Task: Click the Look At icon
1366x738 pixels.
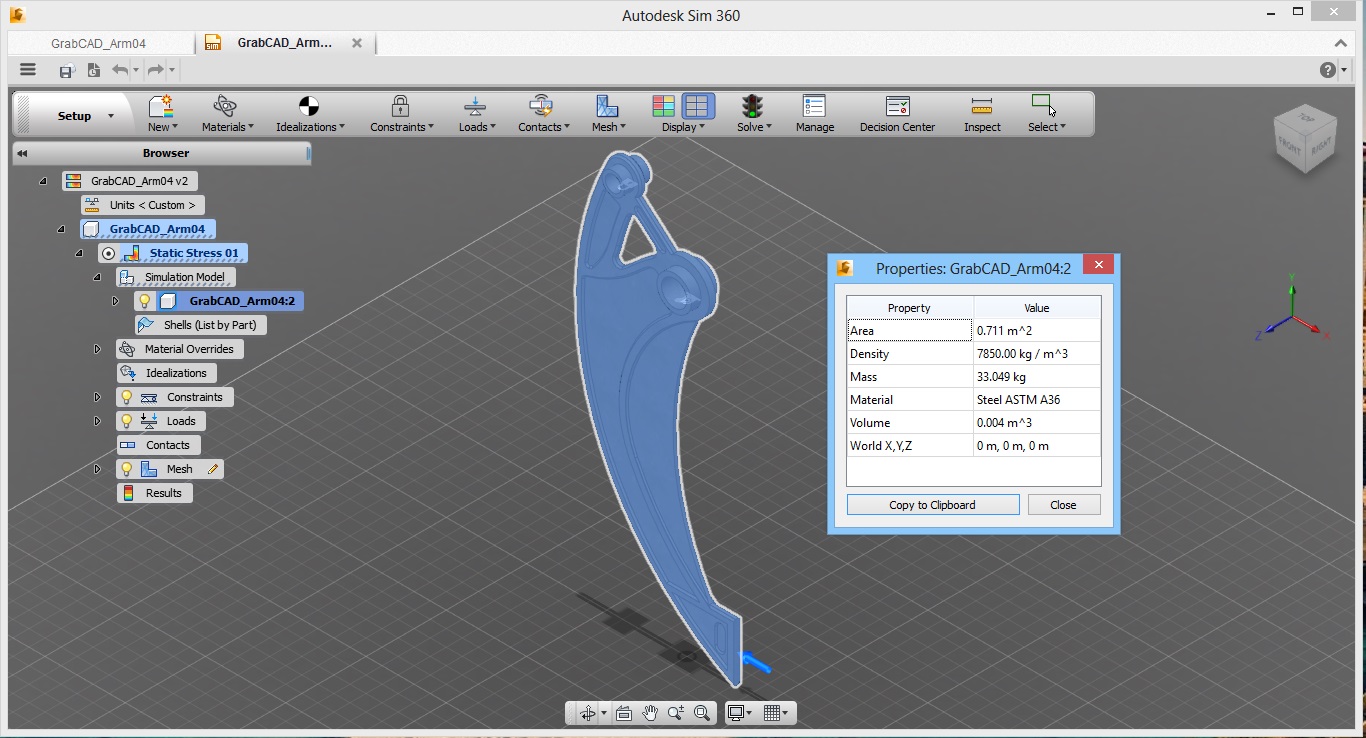Action: tap(624, 713)
